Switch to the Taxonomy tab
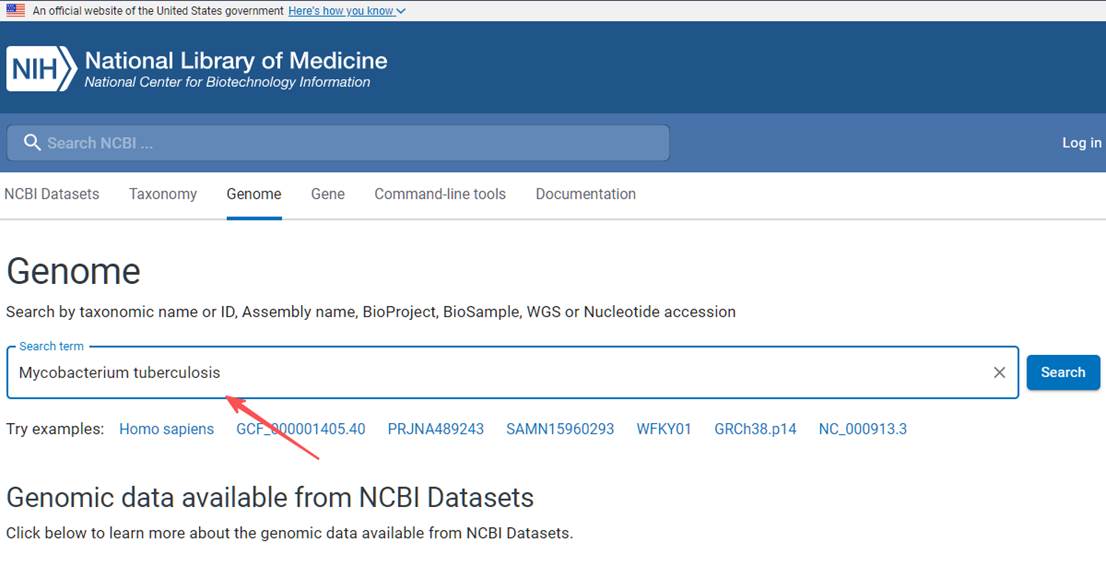1106x566 pixels. click(x=163, y=194)
